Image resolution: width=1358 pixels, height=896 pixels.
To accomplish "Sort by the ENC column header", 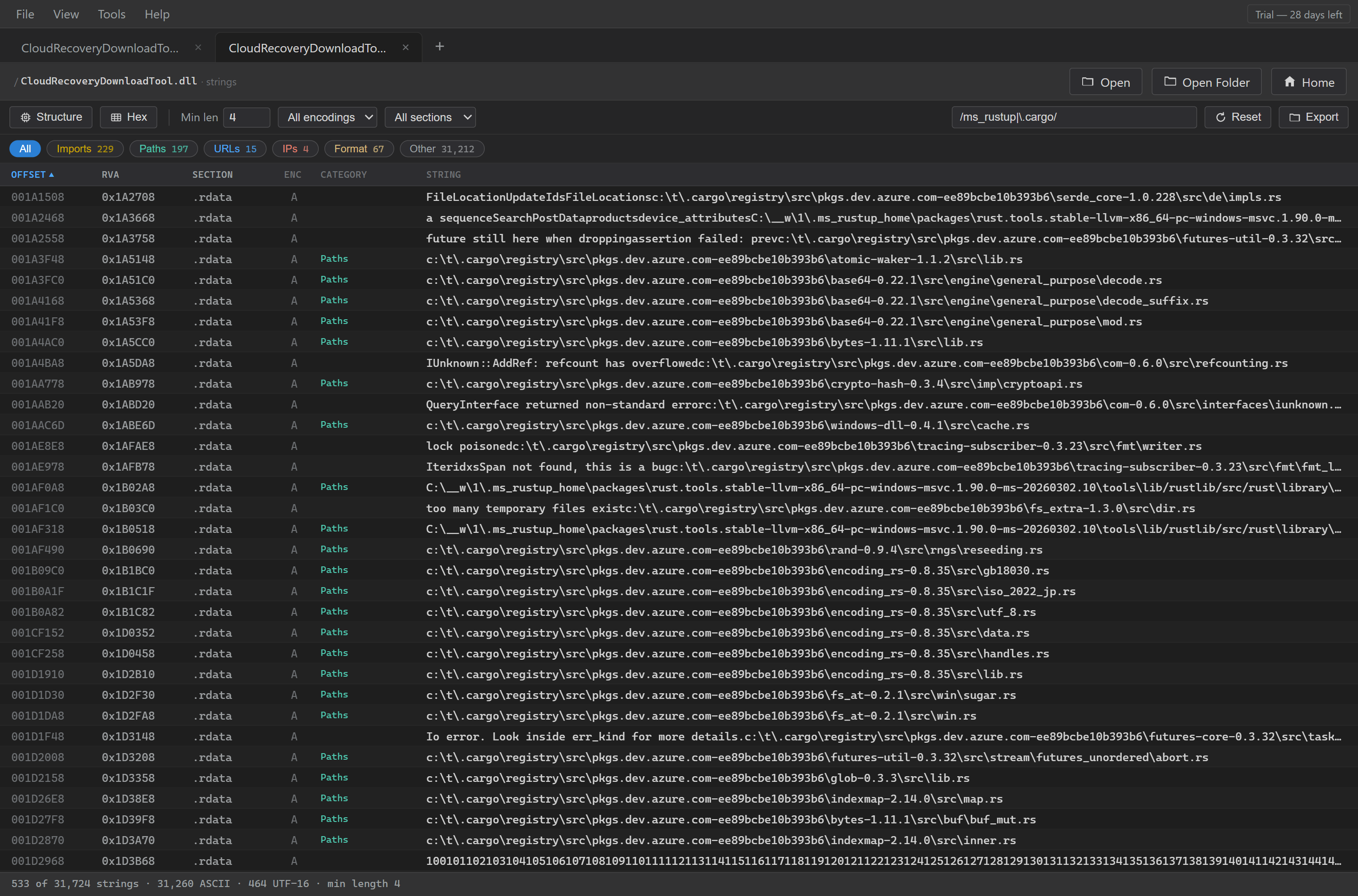I will [x=292, y=175].
